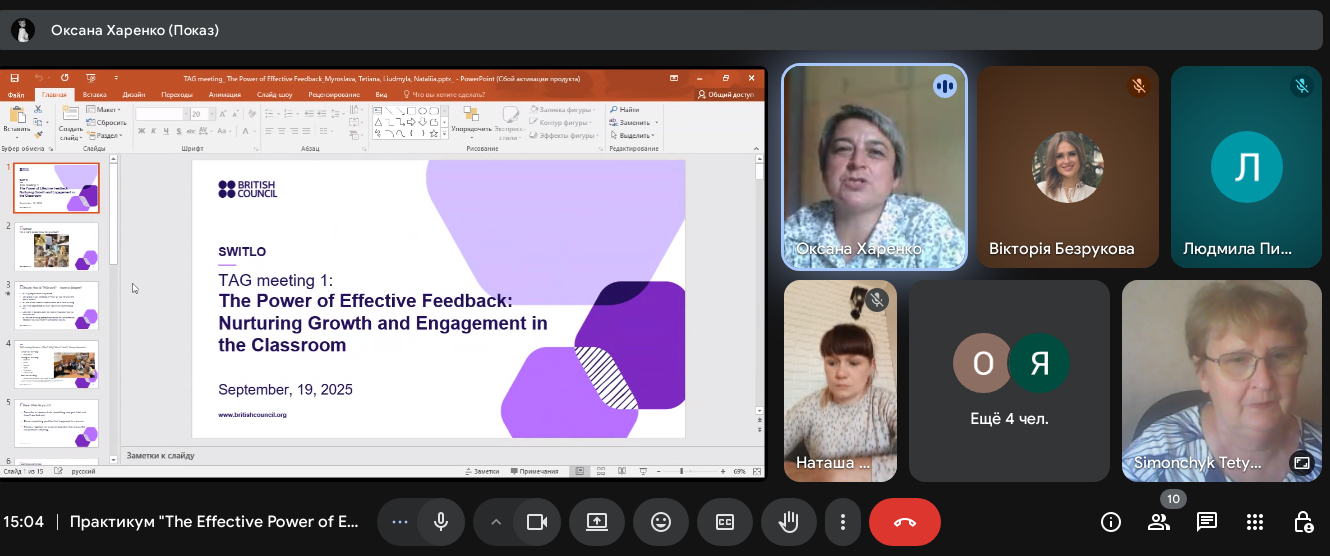The image size is (1330, 556).
Task: Toggle closed captions CC button
Action: pyautogui.click(x=724, y=521)
